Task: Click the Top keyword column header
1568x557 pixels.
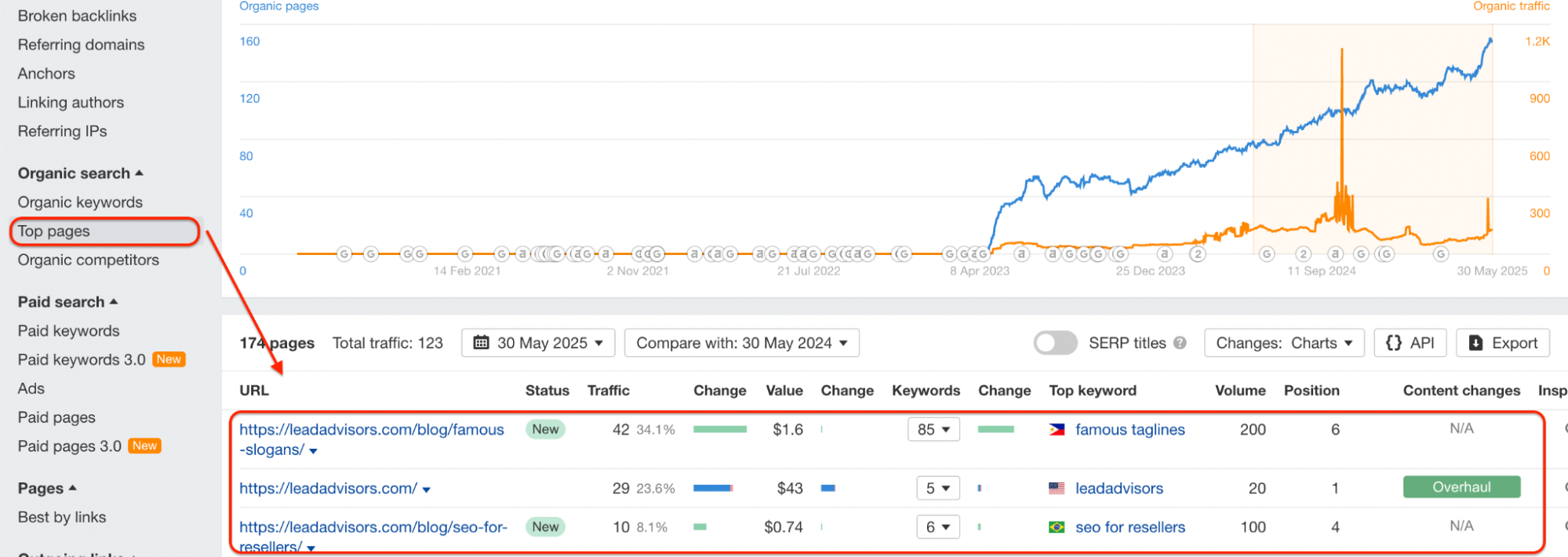Action: click(x=1093, y=391)
